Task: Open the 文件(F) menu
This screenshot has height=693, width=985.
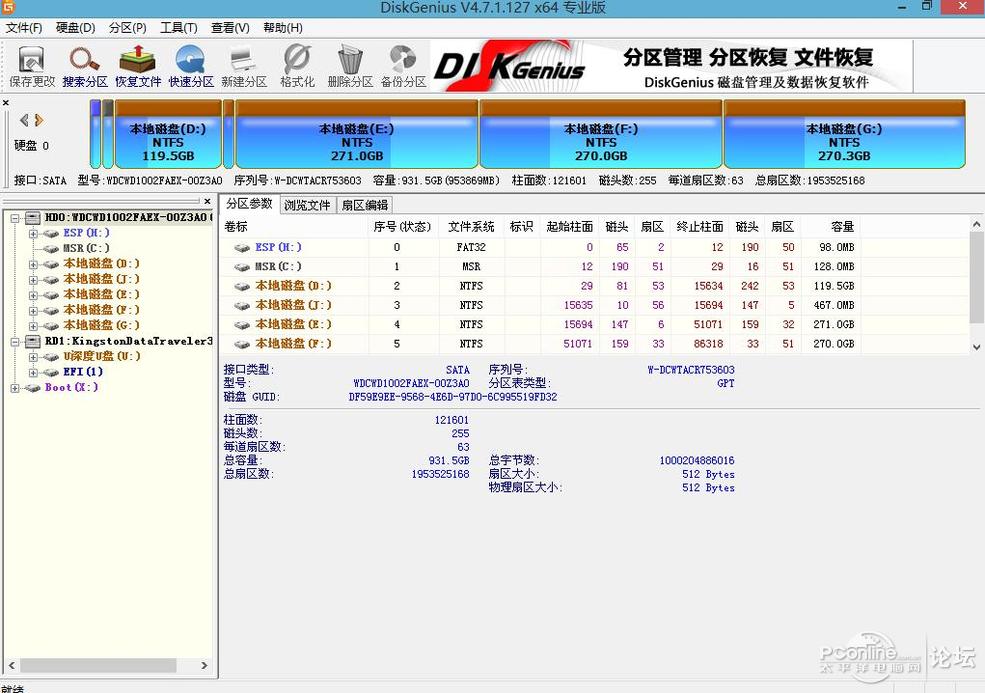Action: pyautogui.click(x=24, y=28)
